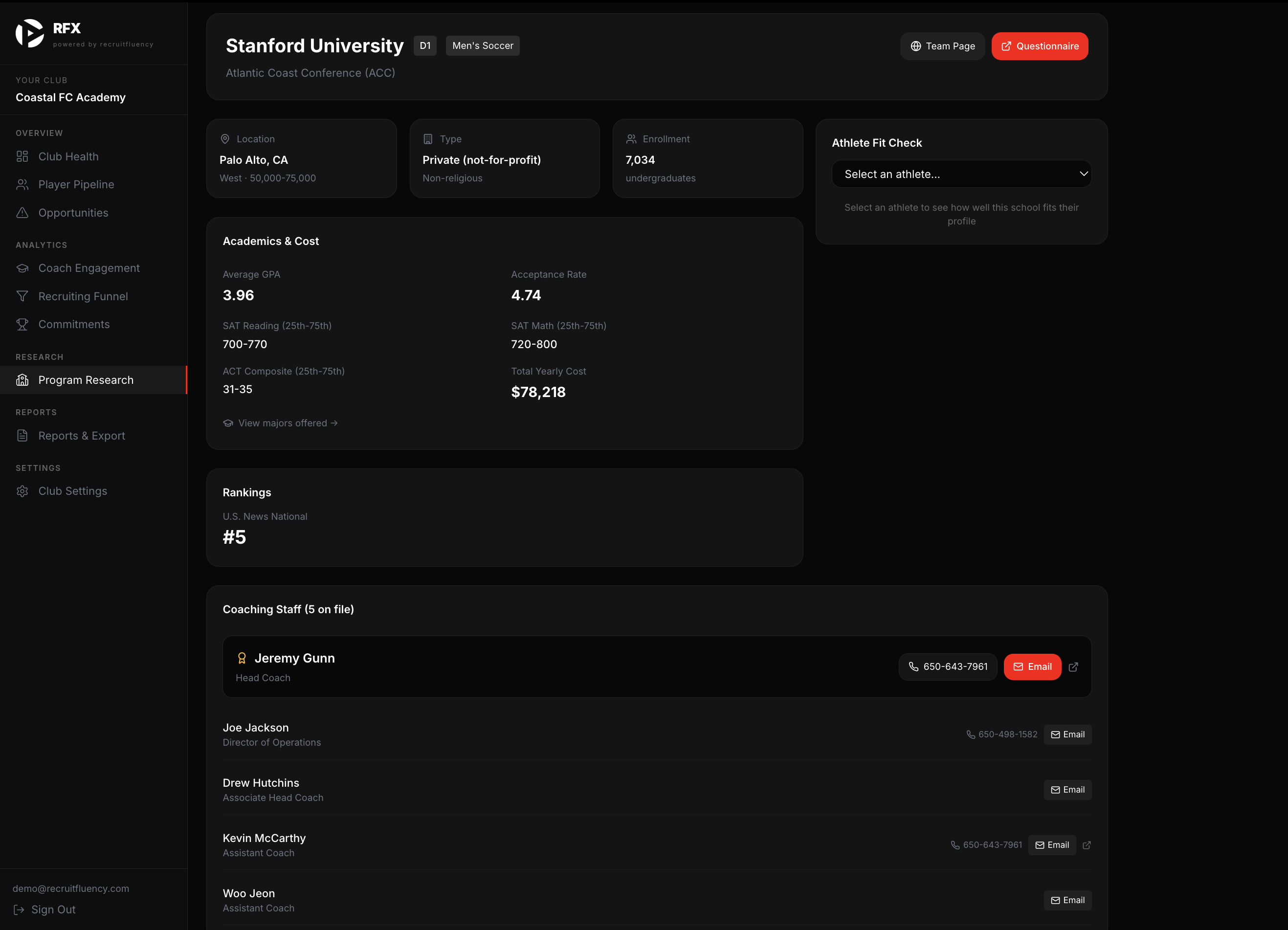The height and width of the screenshot is (930, 1288).
Task: Call Joe Jackson at 650-498-1582
Action: coord(1002,735)
